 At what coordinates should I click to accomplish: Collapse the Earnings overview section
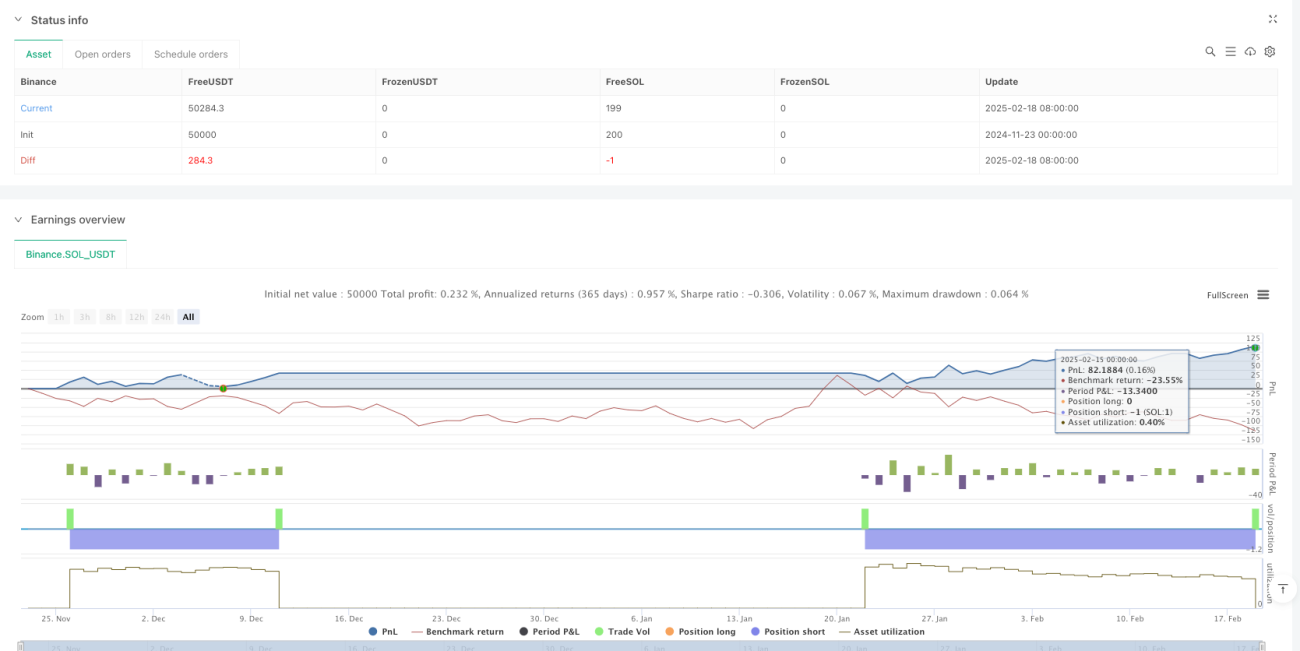tap(18, 219)
